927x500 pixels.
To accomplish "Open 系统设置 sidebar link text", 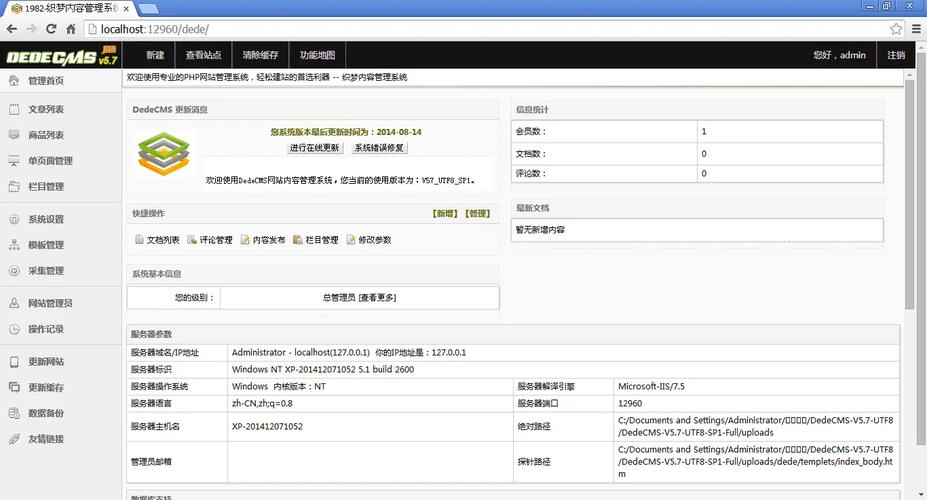I will pos(46,219).
